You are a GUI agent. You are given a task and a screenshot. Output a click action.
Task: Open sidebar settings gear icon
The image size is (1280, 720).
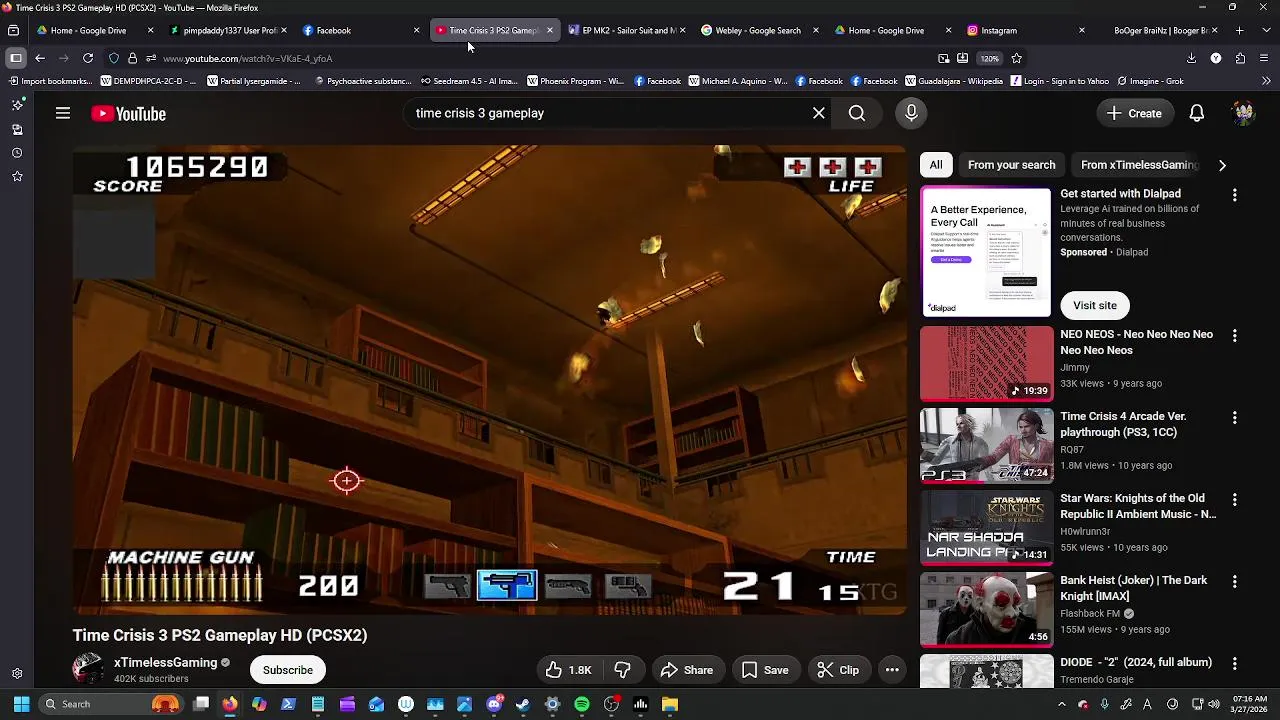pyautogui.click(x=17, y=674)
